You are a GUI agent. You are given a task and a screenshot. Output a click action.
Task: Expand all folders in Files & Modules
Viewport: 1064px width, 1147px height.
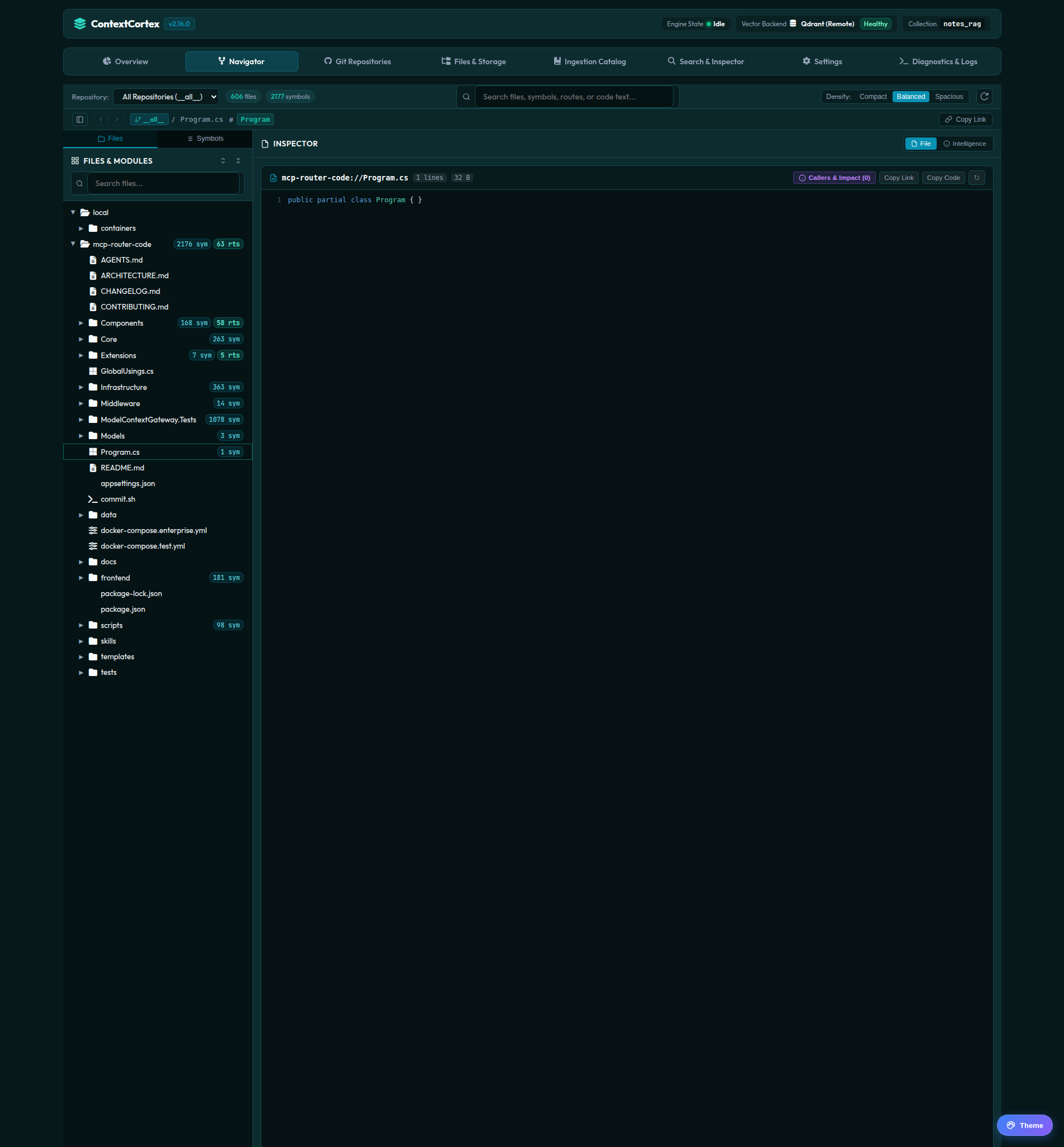point(223,161)
